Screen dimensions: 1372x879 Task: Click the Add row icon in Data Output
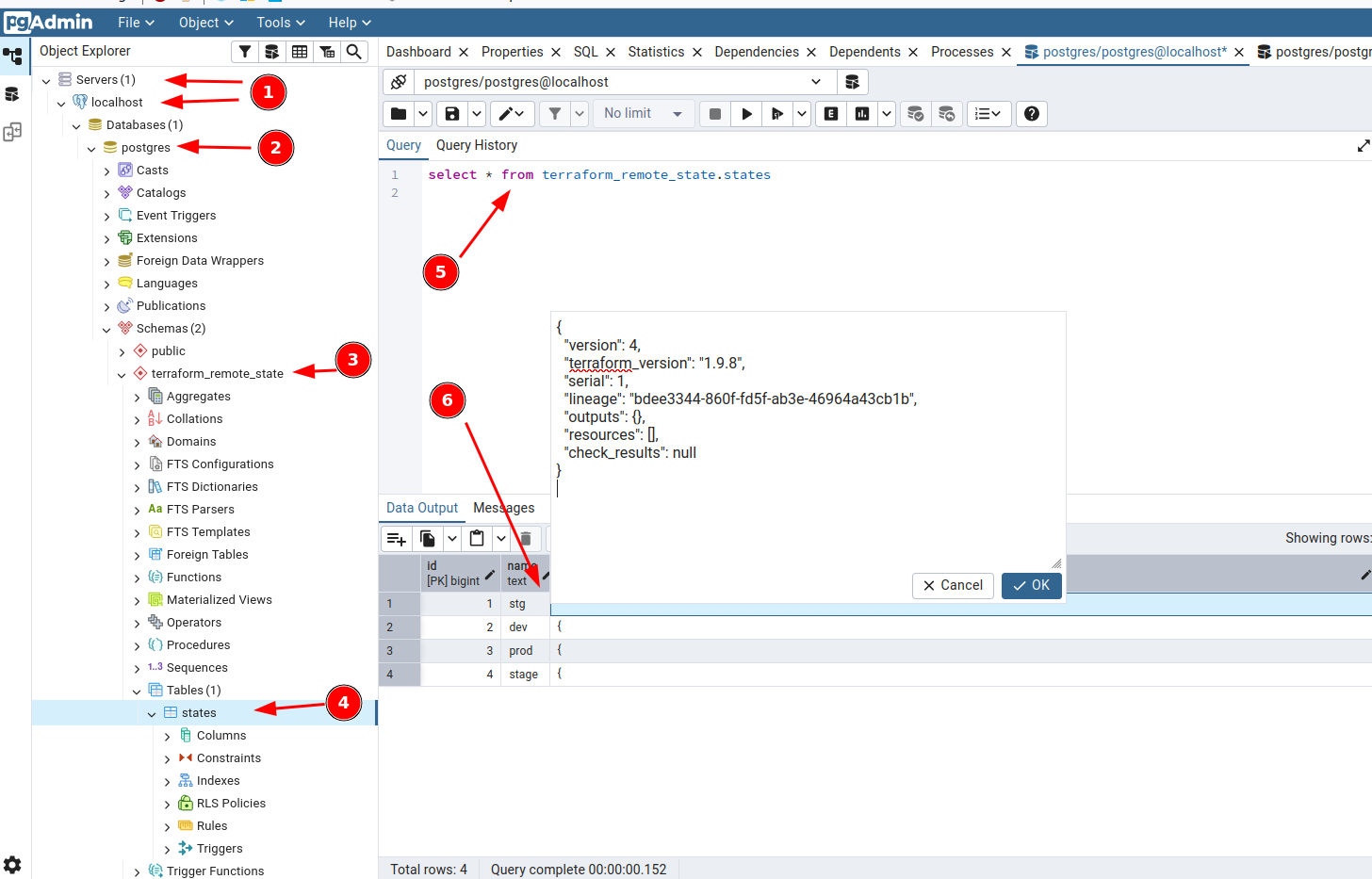tap(397, 539)
